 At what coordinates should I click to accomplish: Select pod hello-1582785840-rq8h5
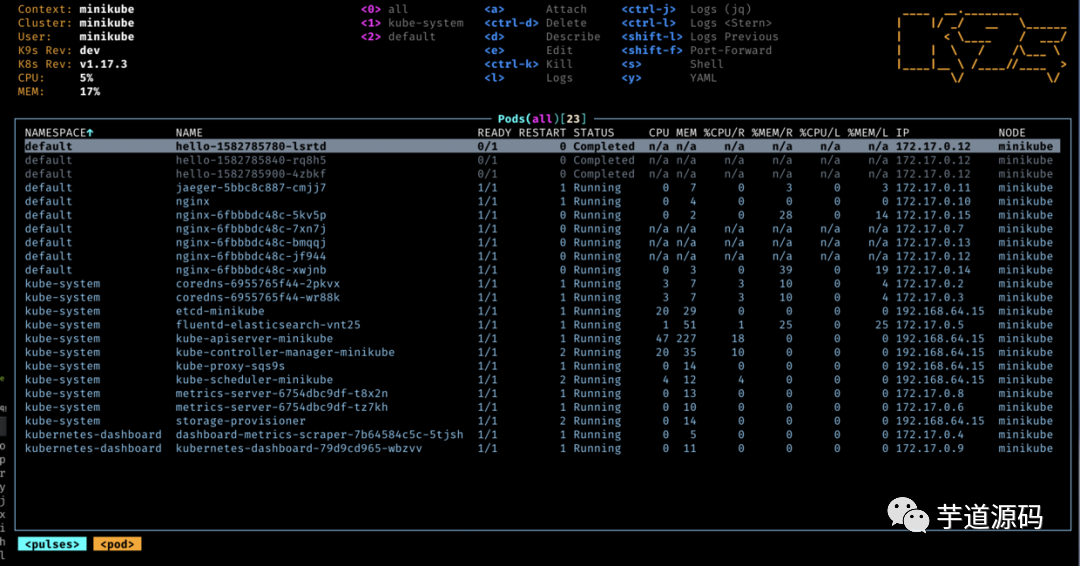click(x=542, y=160)
